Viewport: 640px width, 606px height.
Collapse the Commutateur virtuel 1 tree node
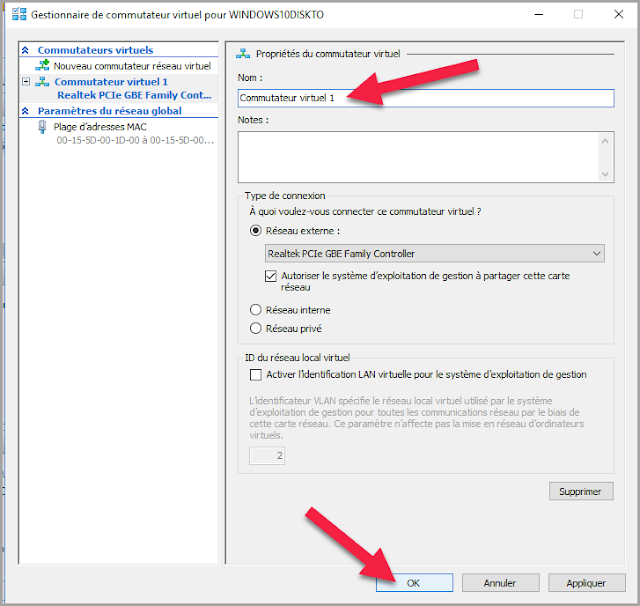[26, 82]
